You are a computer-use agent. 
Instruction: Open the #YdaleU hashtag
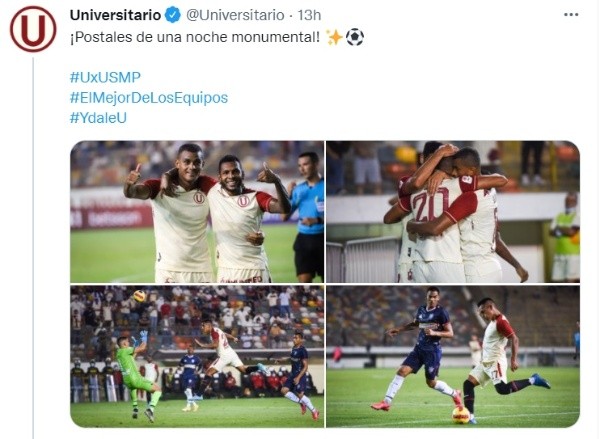click(x=98, y=118)
